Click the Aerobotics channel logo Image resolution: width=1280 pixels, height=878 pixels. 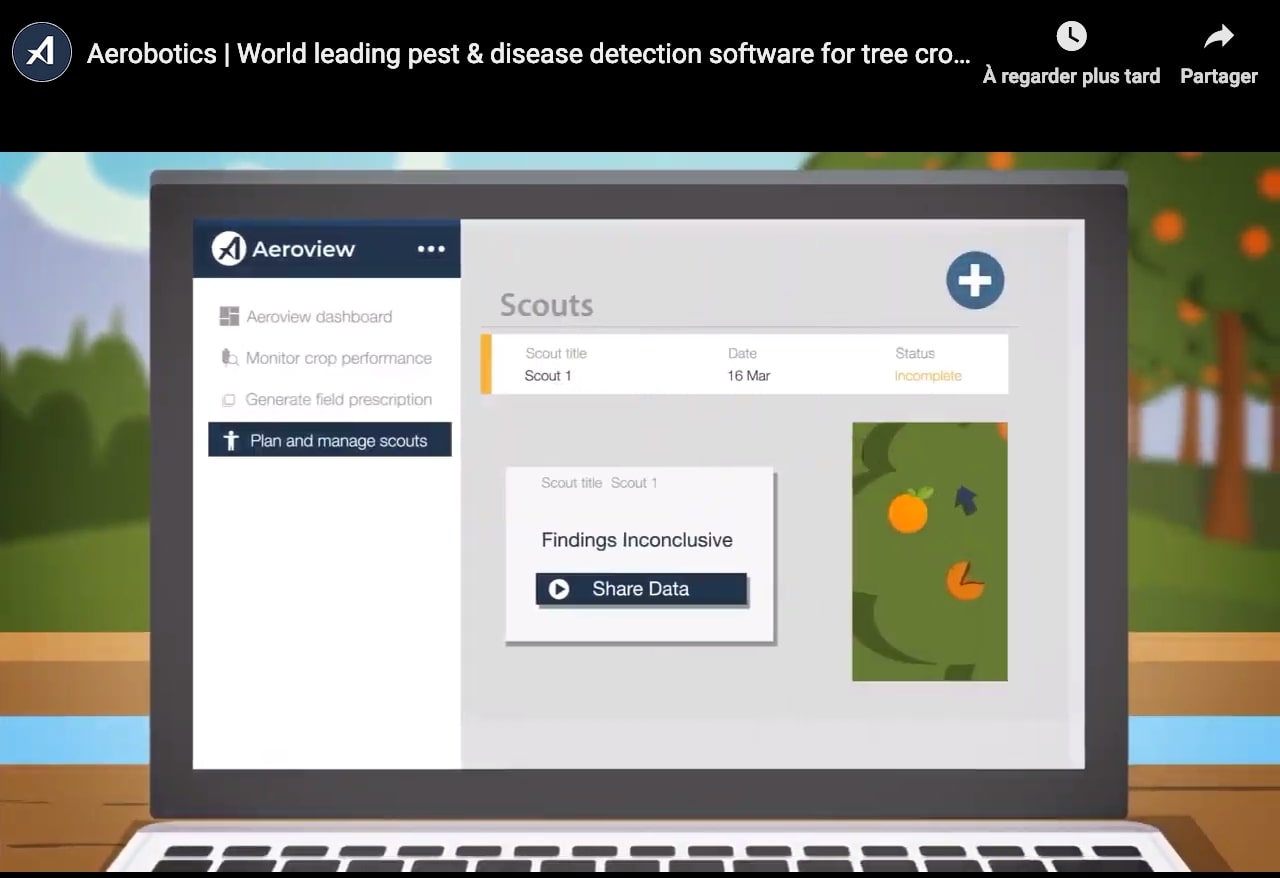42,52
